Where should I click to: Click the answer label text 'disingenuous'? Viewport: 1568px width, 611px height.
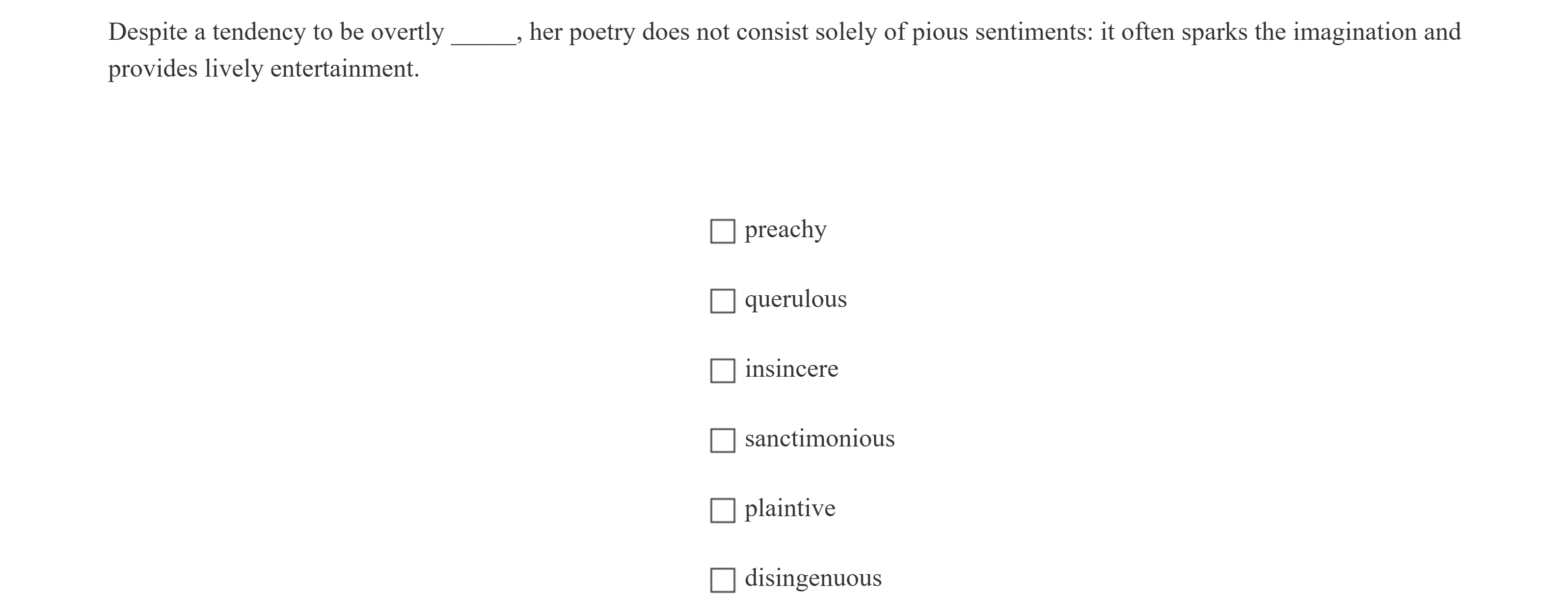pos(812,578)
